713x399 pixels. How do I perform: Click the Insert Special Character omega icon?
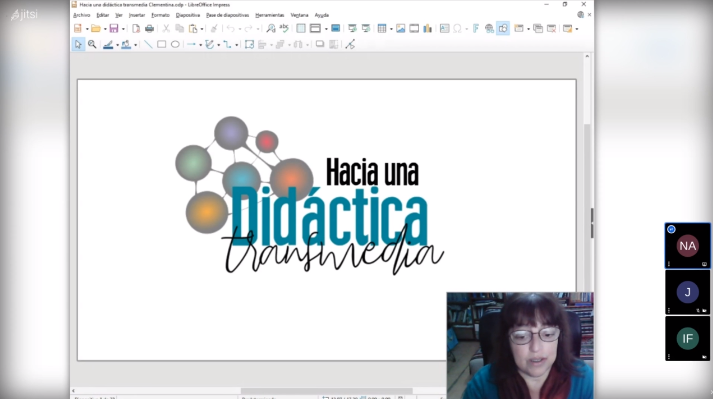coord(457,29)
